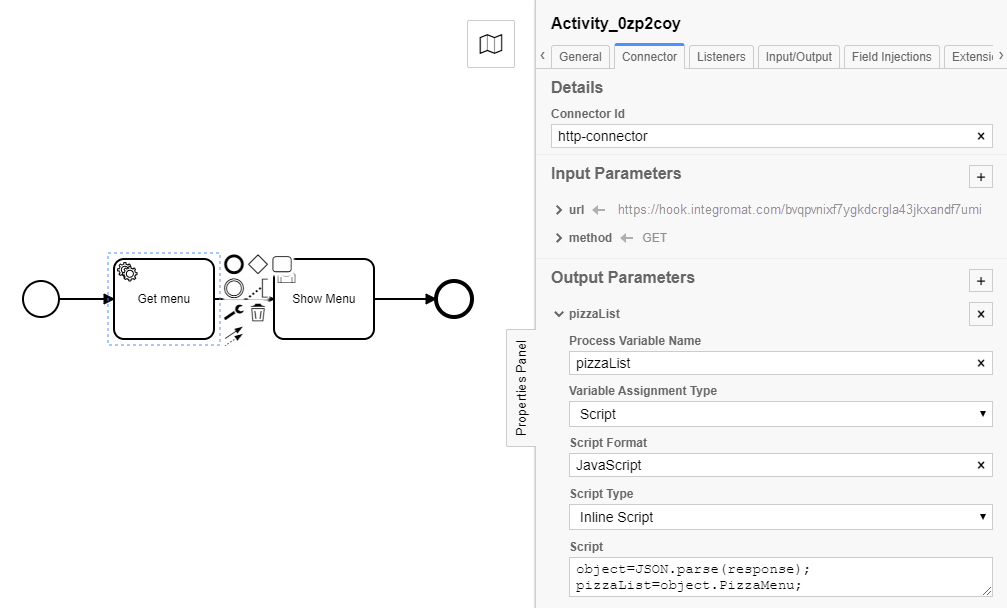Image resolution: width=1007 pixels, height=608 pixels.
Task: Open Variable Assignment Type dropdown
Action: click(780, 414)
